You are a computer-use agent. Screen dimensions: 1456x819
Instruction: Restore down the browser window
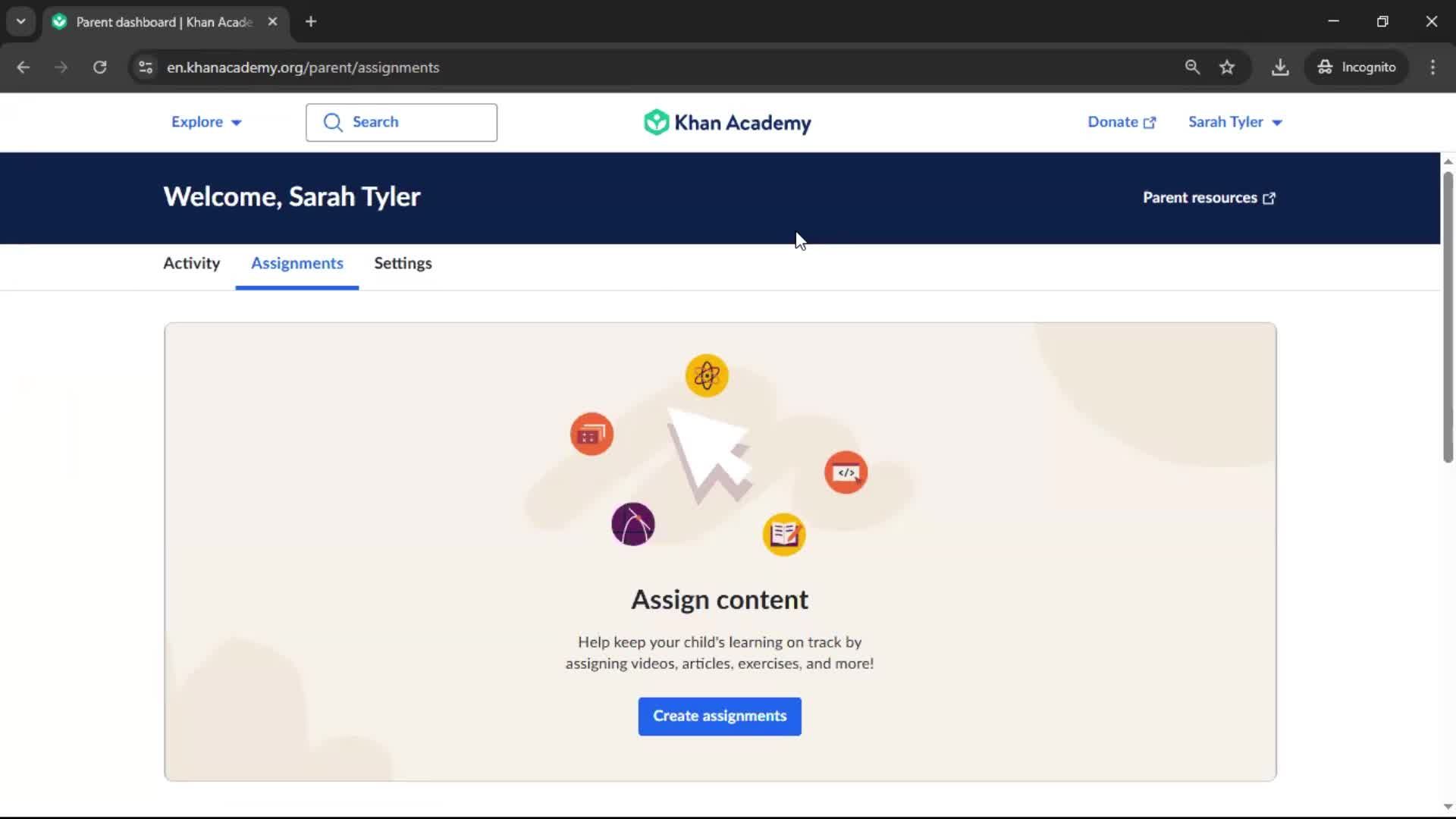point(1382,21)
